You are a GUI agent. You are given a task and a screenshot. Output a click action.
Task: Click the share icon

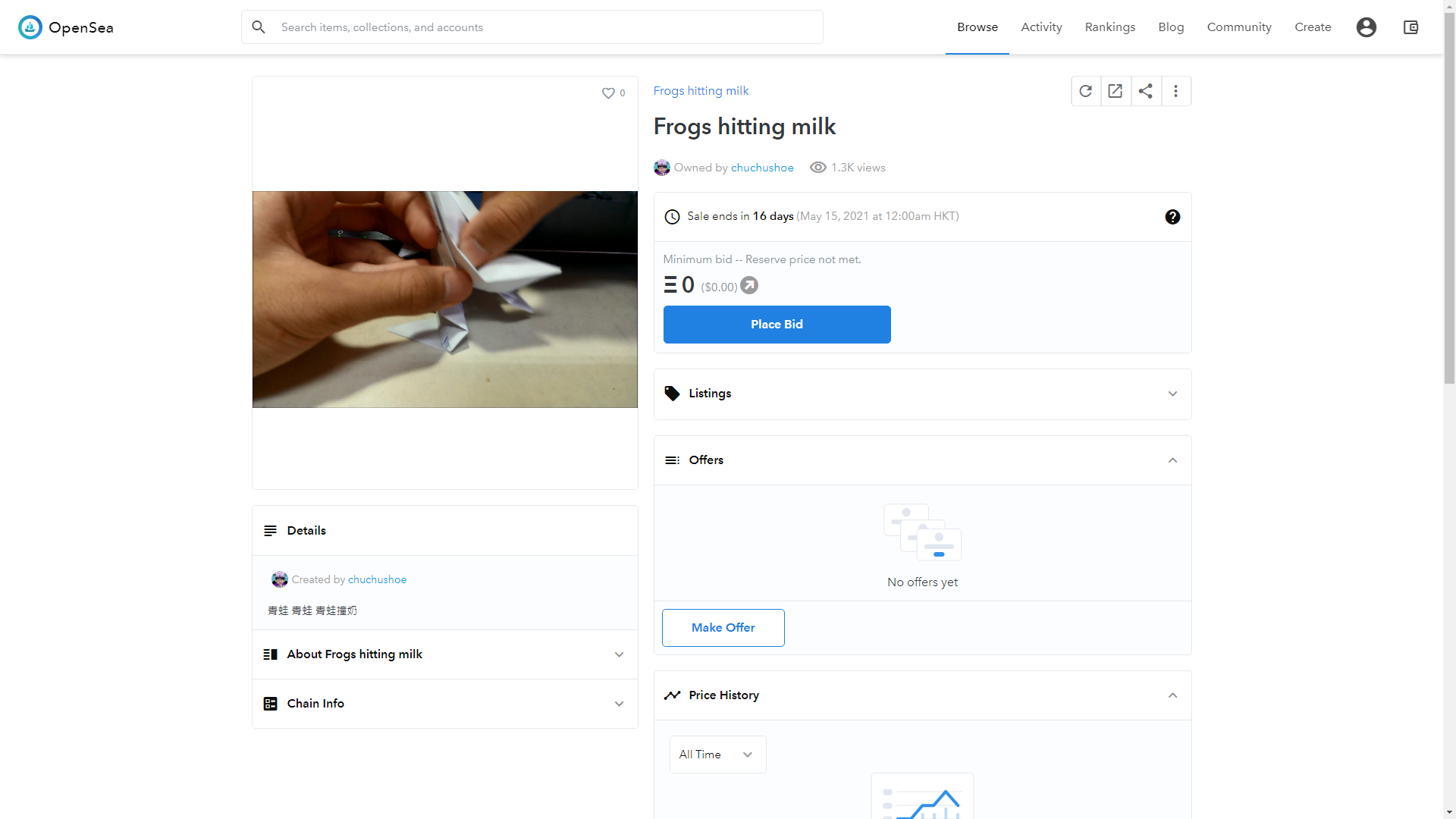tap(1146, 91)
